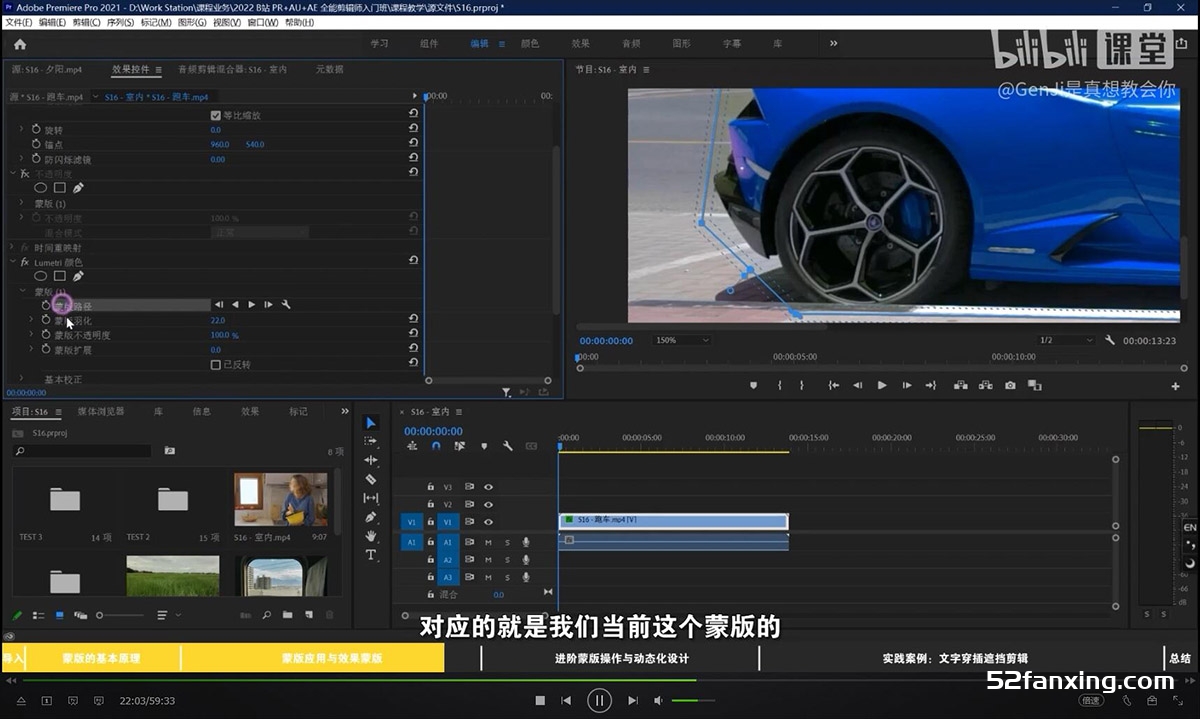The image size is (1200, 719).
Task: Select the Hand tool
Action: tap(370, 536)
